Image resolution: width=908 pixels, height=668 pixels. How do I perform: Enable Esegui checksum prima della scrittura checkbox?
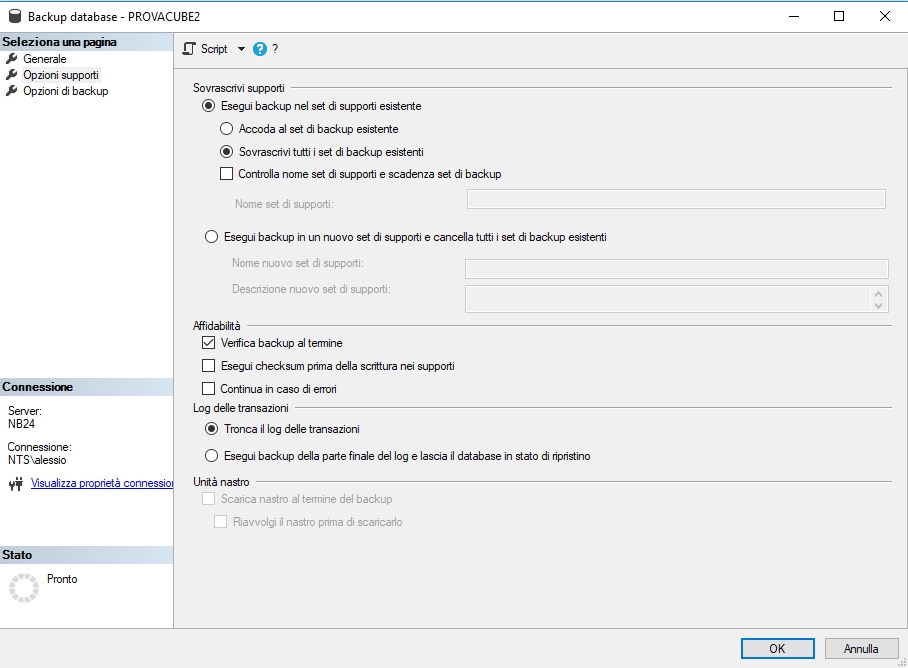pyautogui.click(x=209, y=366)
